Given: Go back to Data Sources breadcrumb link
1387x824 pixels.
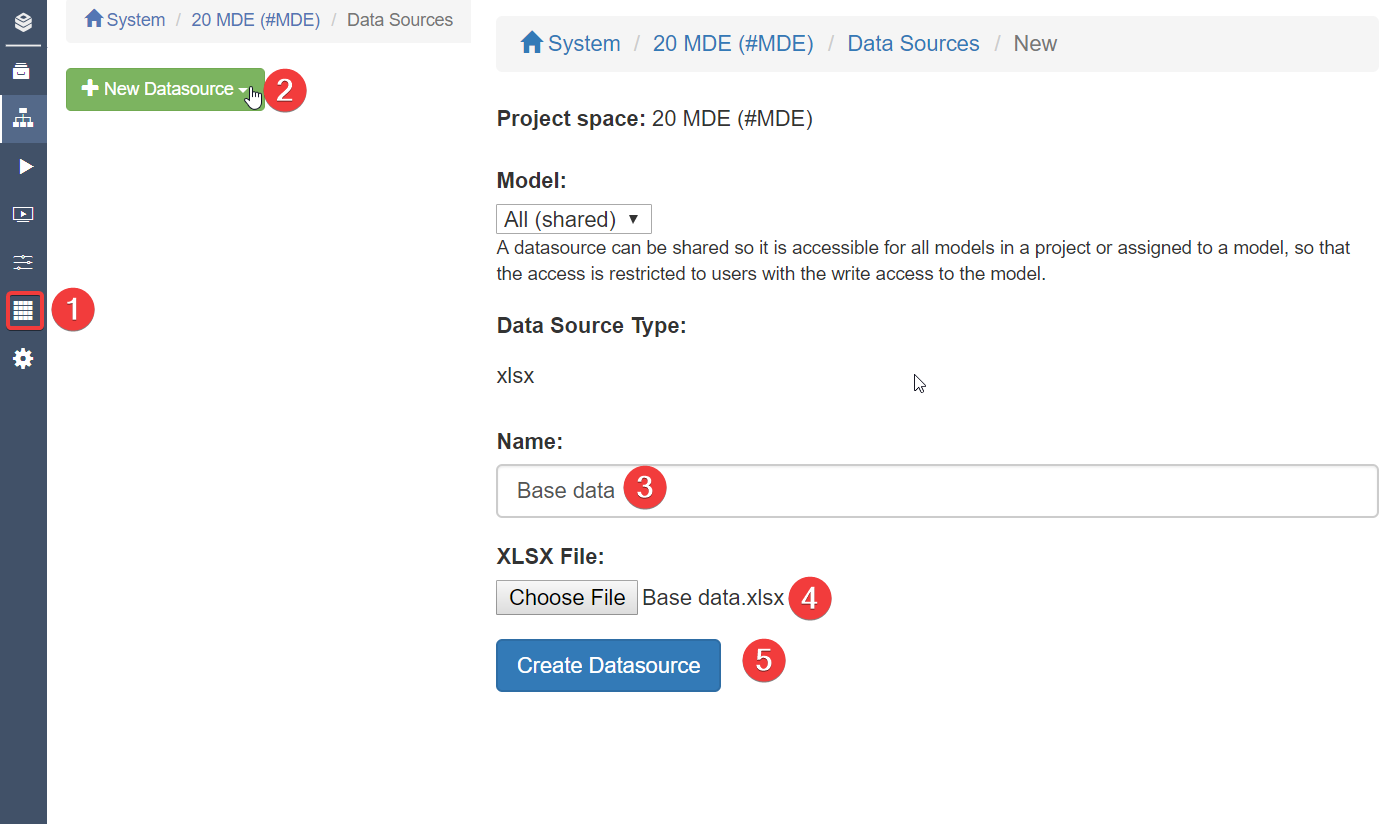Looking at the screenshot, I should pyautogui.click(x=913, y=44).
